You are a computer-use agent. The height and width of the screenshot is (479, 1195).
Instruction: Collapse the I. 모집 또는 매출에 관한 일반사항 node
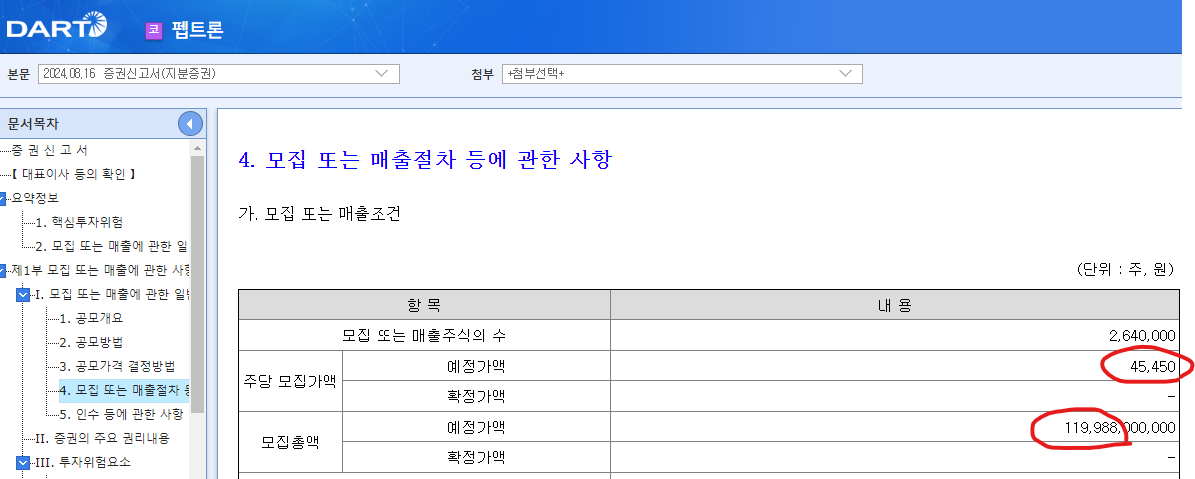[23, 295]
